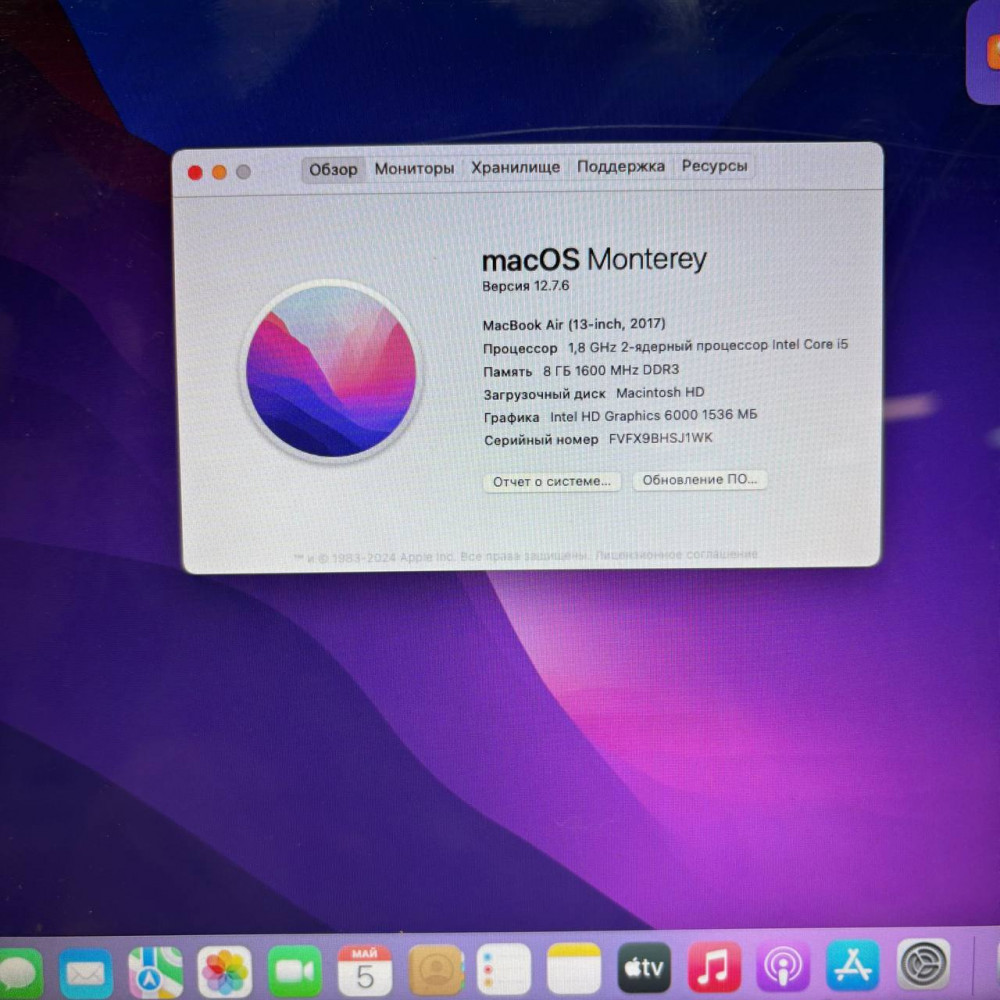Screen dimensions: 1000x1000
Task: Open the Поддержка tab
Action: point(621,166)
